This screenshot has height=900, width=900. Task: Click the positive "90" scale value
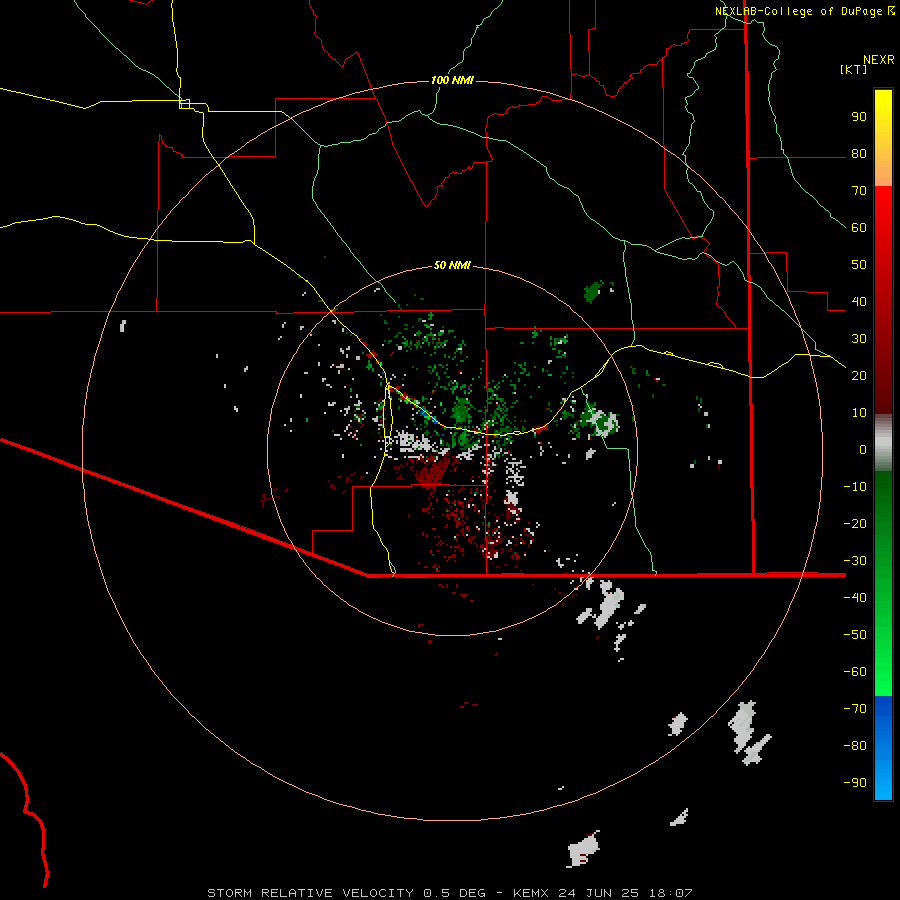point(859,117)
